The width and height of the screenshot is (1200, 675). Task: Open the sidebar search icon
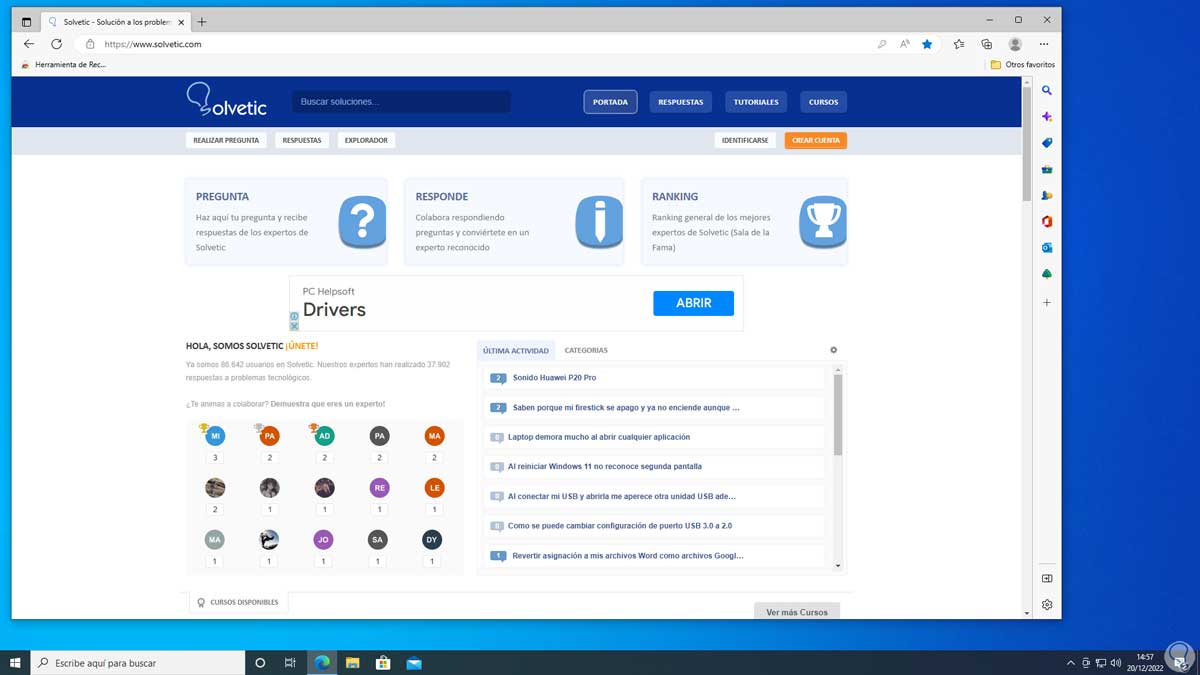click(x=1047, y=90)
